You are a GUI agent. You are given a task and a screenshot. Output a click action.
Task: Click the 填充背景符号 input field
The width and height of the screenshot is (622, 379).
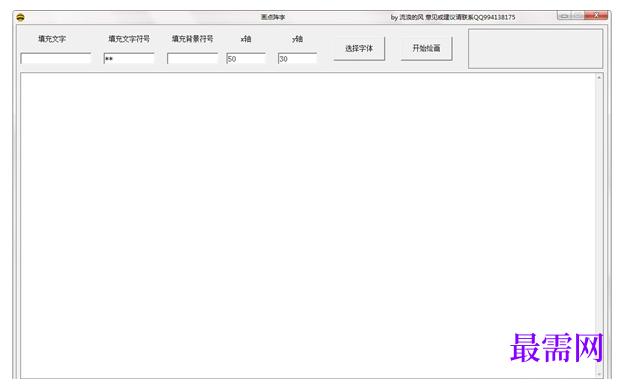tap(192, 58)
